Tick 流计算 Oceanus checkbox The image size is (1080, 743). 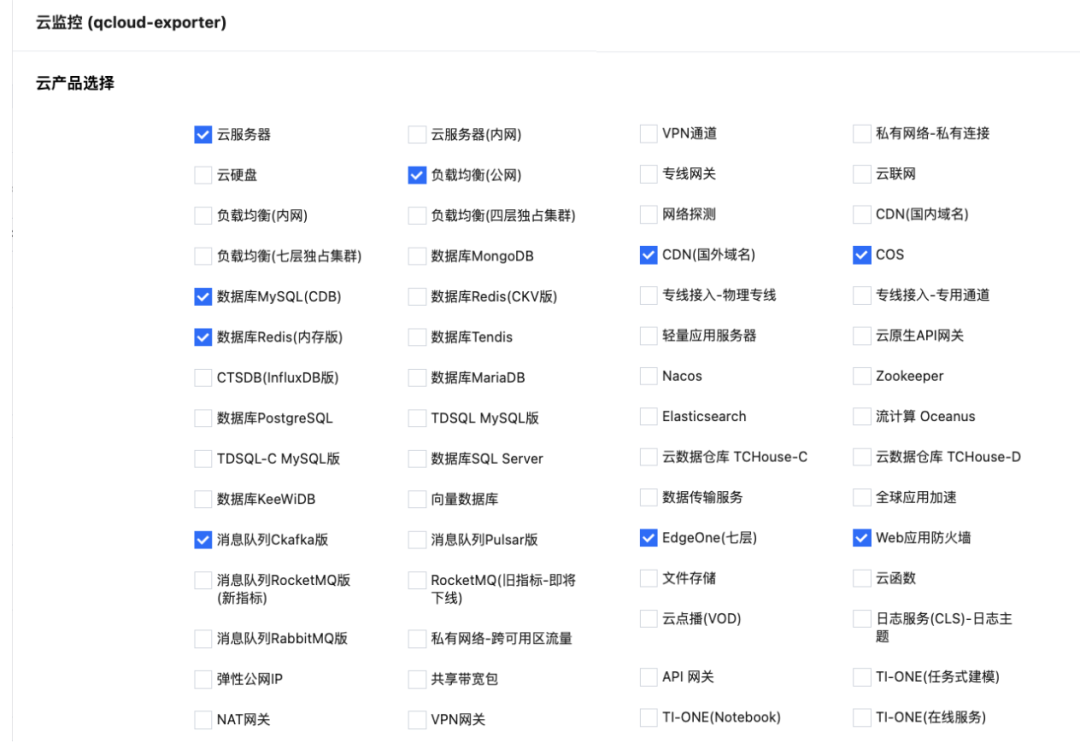coord(862,417)
